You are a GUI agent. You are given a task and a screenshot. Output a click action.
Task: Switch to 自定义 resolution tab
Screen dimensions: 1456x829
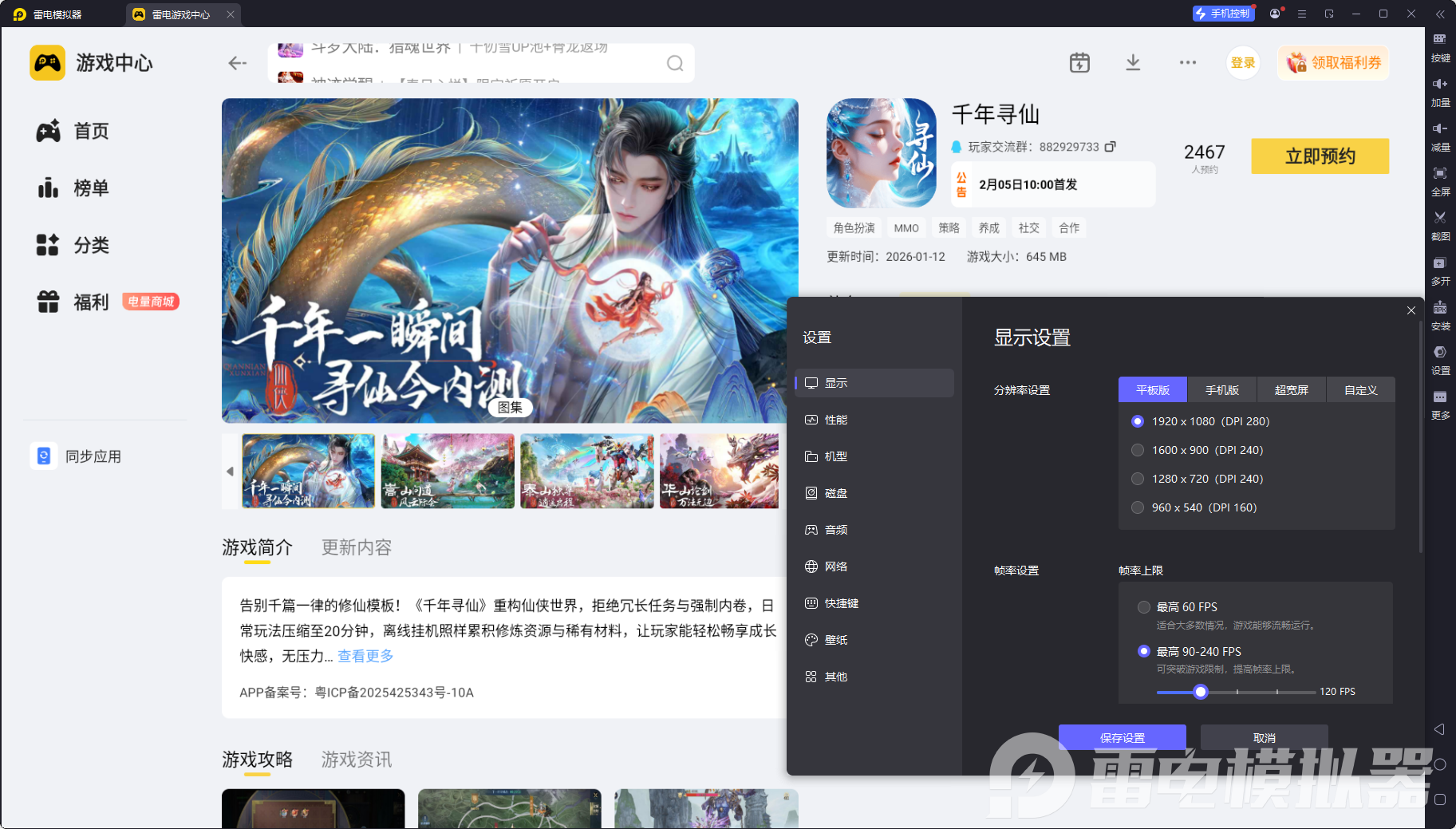tap(1361, 389)
